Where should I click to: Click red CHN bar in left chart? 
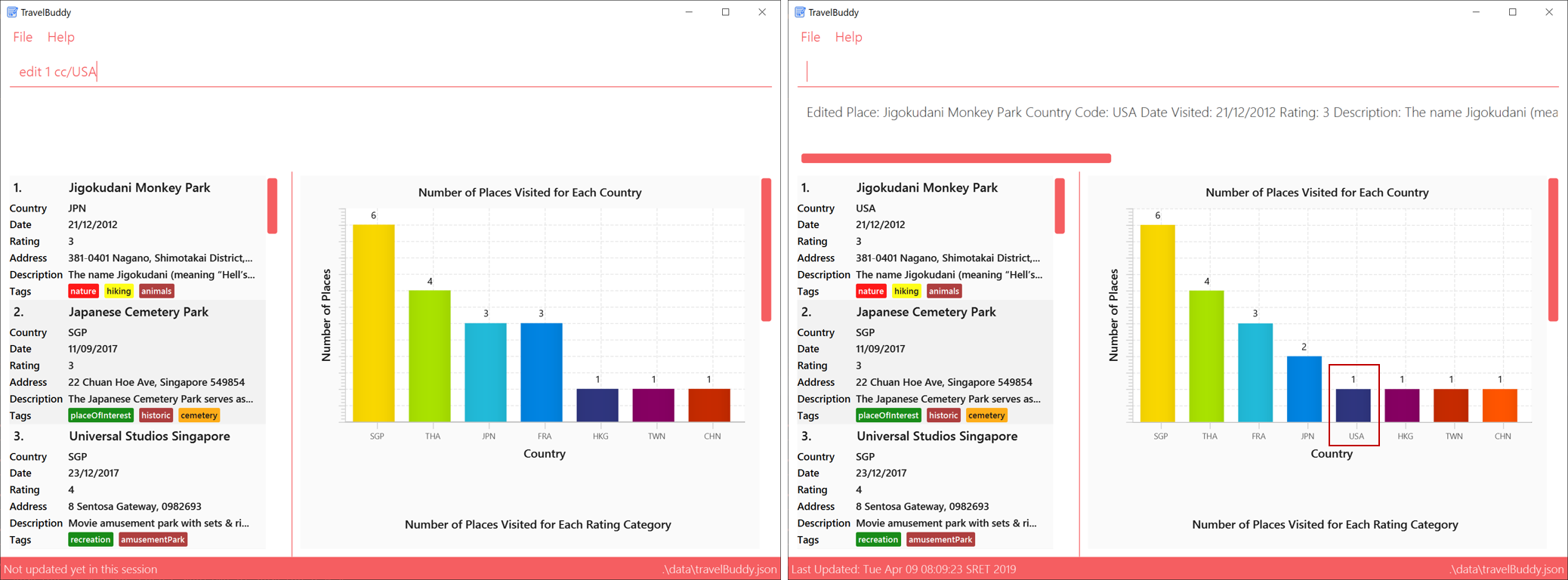point(709,406)
